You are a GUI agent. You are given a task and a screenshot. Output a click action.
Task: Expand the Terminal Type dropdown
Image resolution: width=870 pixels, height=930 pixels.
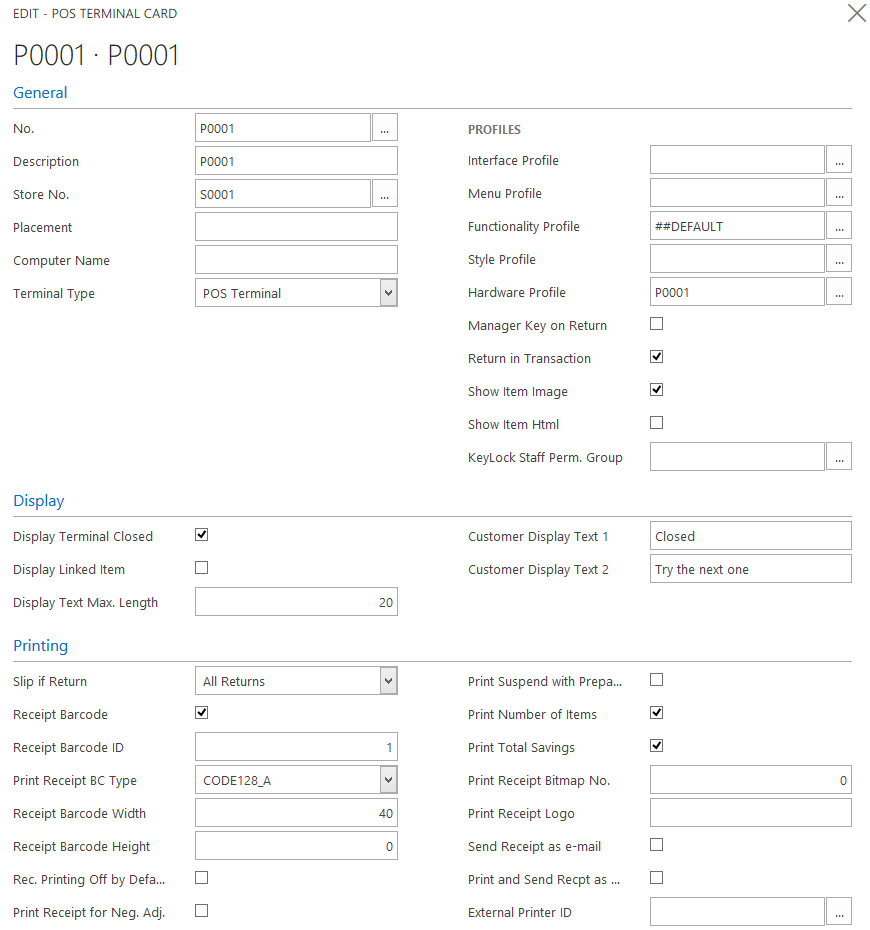tap(388, 293)
